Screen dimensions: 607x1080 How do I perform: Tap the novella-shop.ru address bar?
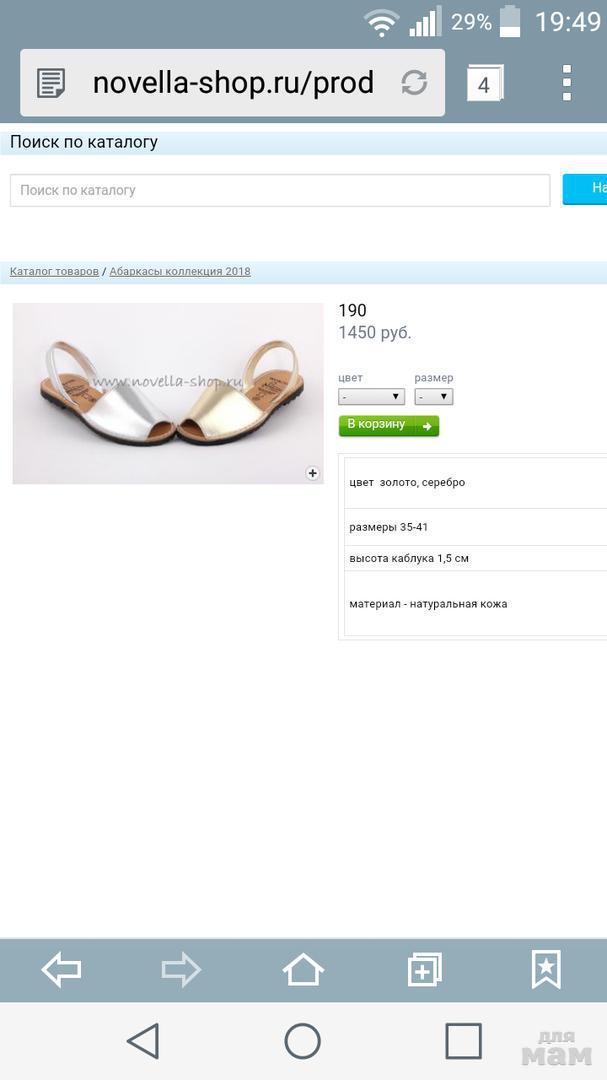pyautogui.click(x=233, y=83)
